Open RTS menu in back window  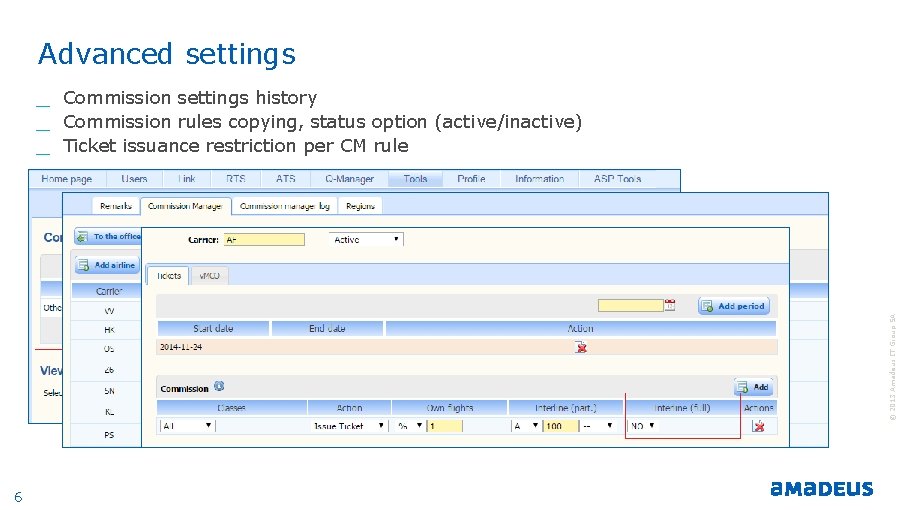pyautogui.click(x=235, y=179)
